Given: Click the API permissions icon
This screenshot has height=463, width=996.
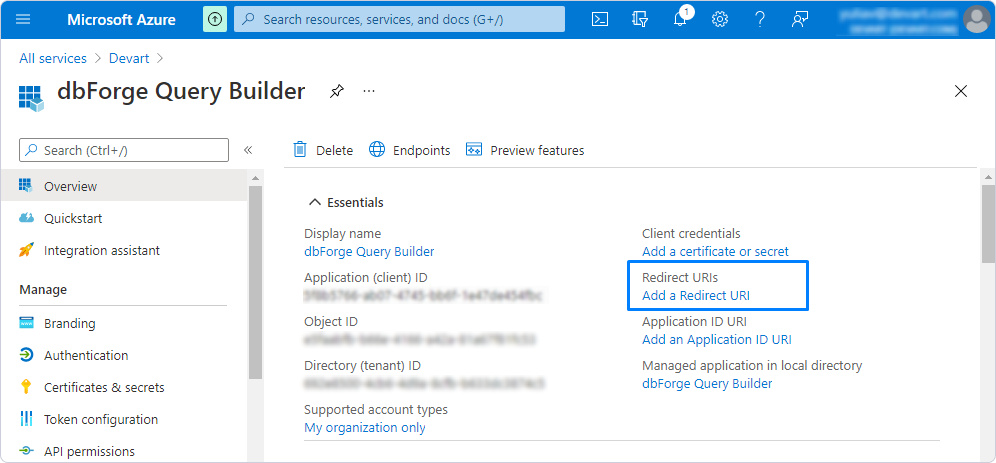Looking at the screenshot, I should [x=26, y=450].
